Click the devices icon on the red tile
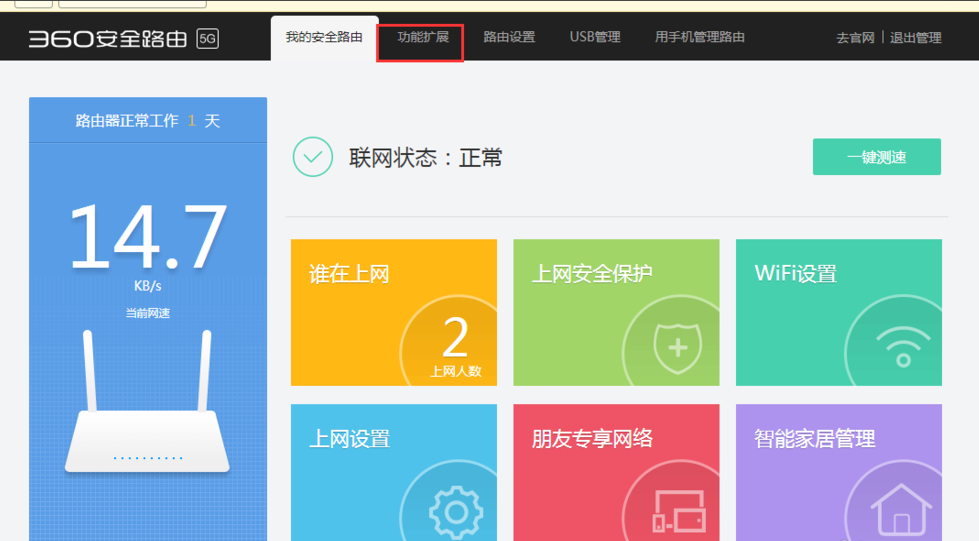The width and height of the screenshot is (979, 541). click(x=679, y=512)
